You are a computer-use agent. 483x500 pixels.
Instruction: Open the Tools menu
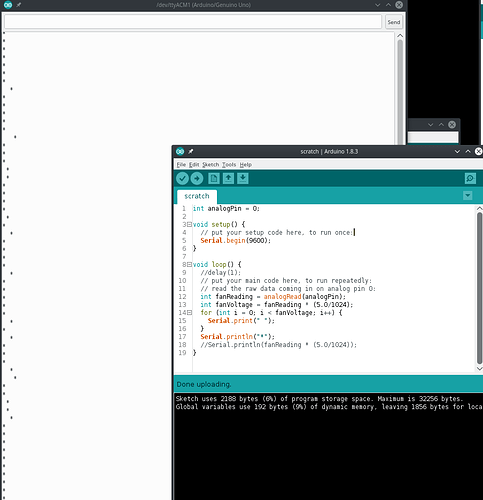point(229,164)
